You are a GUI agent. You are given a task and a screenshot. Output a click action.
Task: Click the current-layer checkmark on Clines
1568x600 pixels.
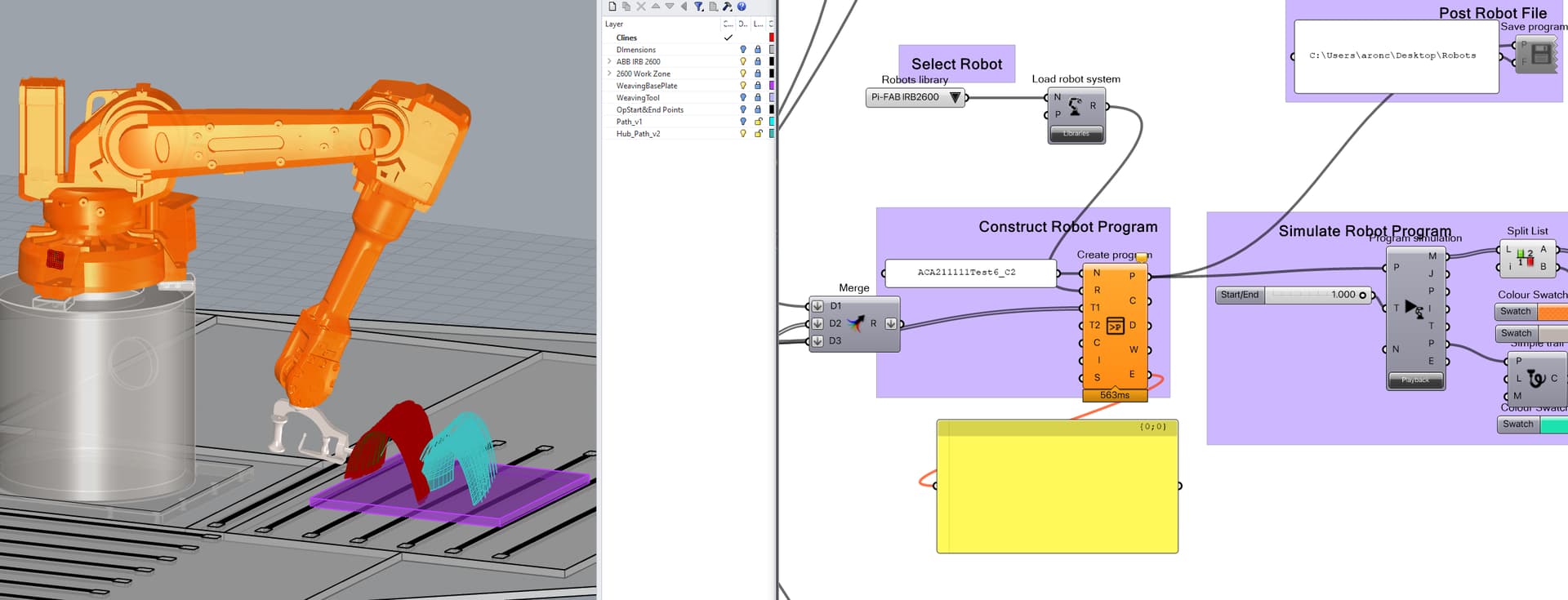(x=728, y=38)
